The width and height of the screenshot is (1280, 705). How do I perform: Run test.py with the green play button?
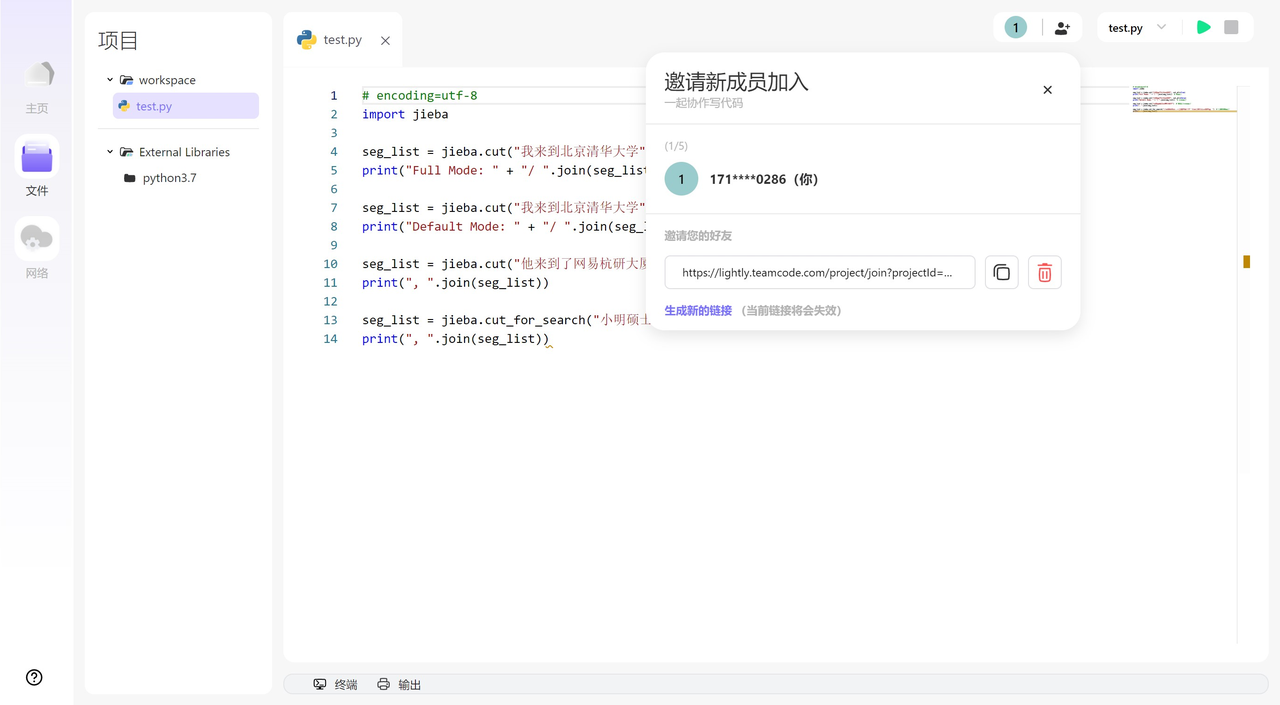(x=1203, y=27)
